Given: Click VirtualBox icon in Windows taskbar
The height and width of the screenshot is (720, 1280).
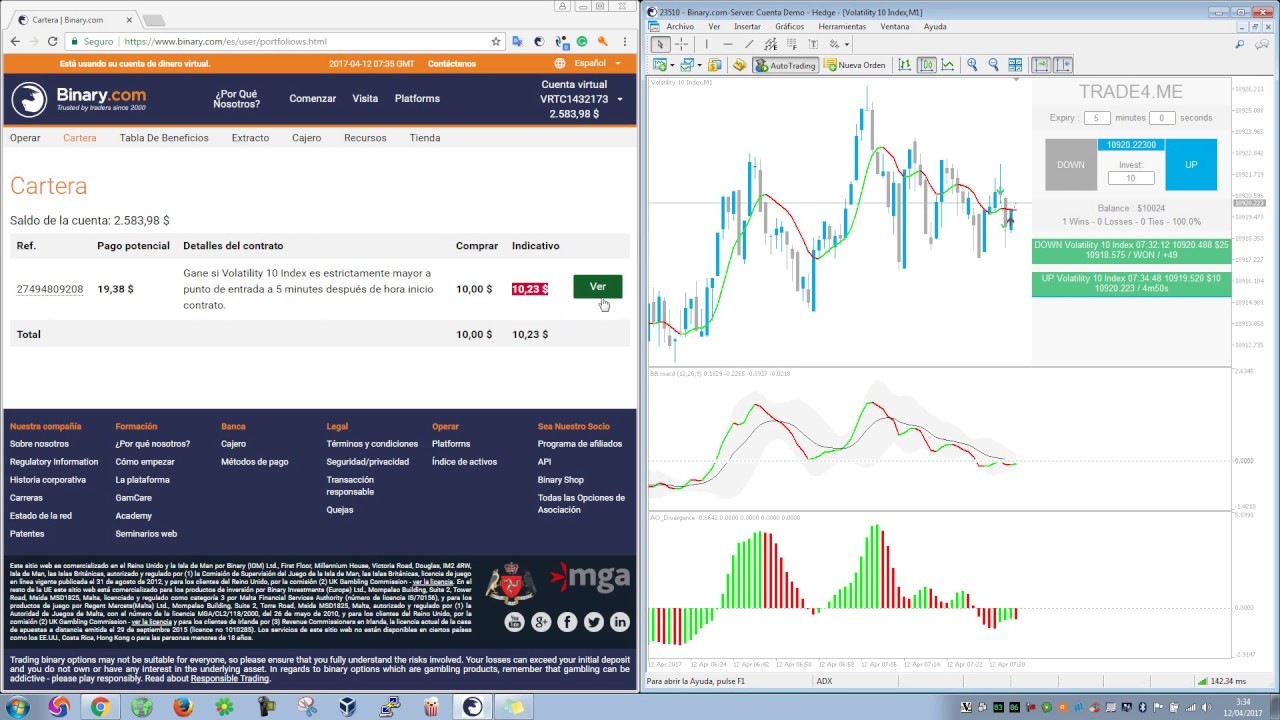Looking at the screenshot, I should [347, 707].
